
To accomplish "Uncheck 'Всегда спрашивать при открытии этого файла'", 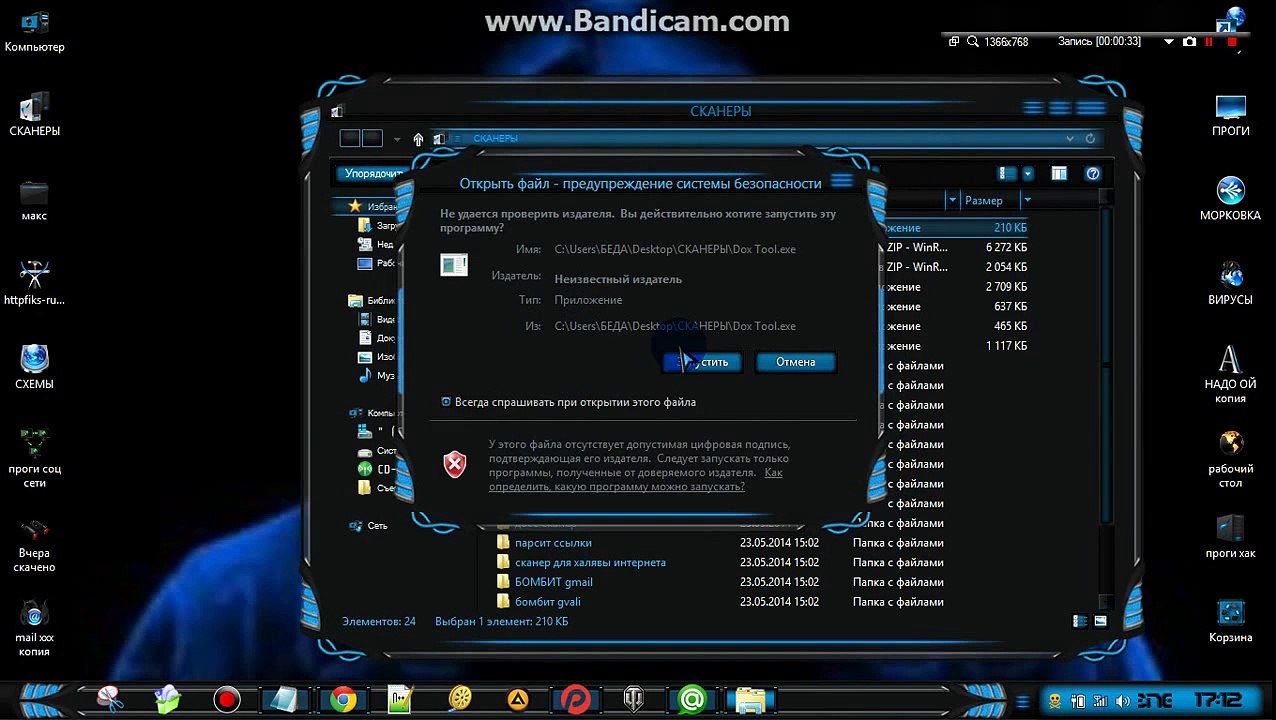I will coord(446,402).
